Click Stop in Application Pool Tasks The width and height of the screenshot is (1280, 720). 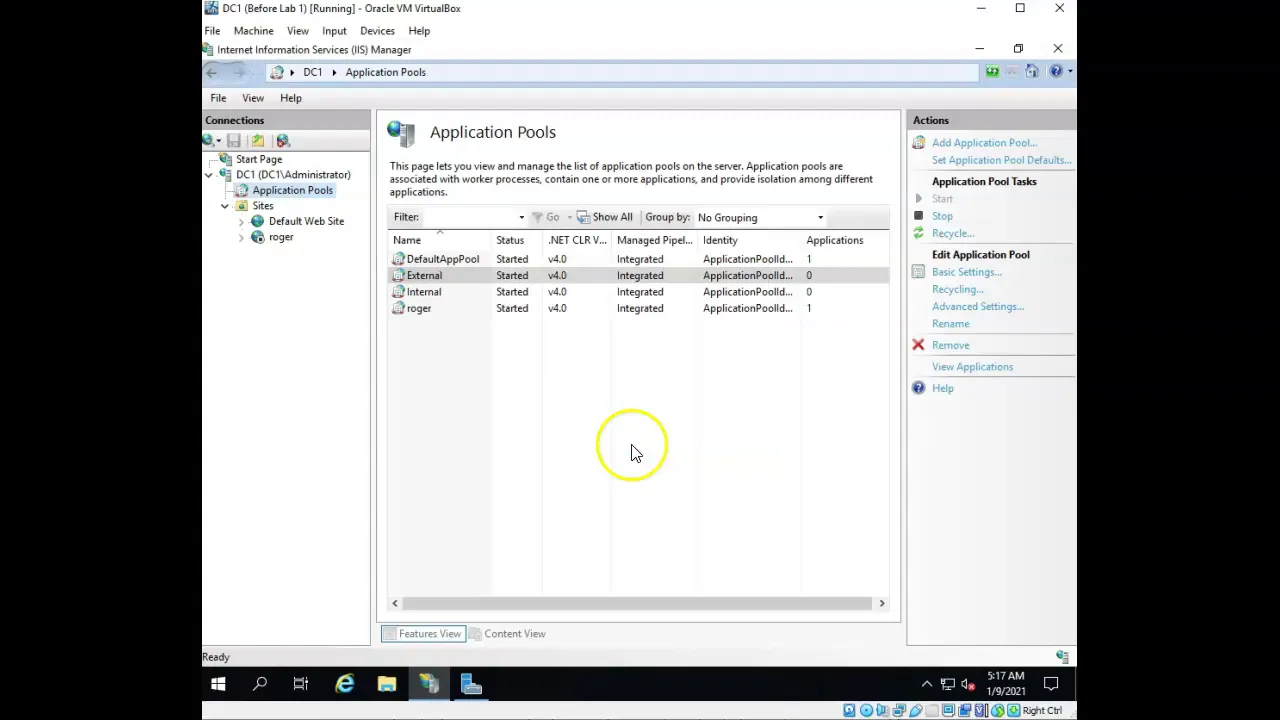click(942, 216)
